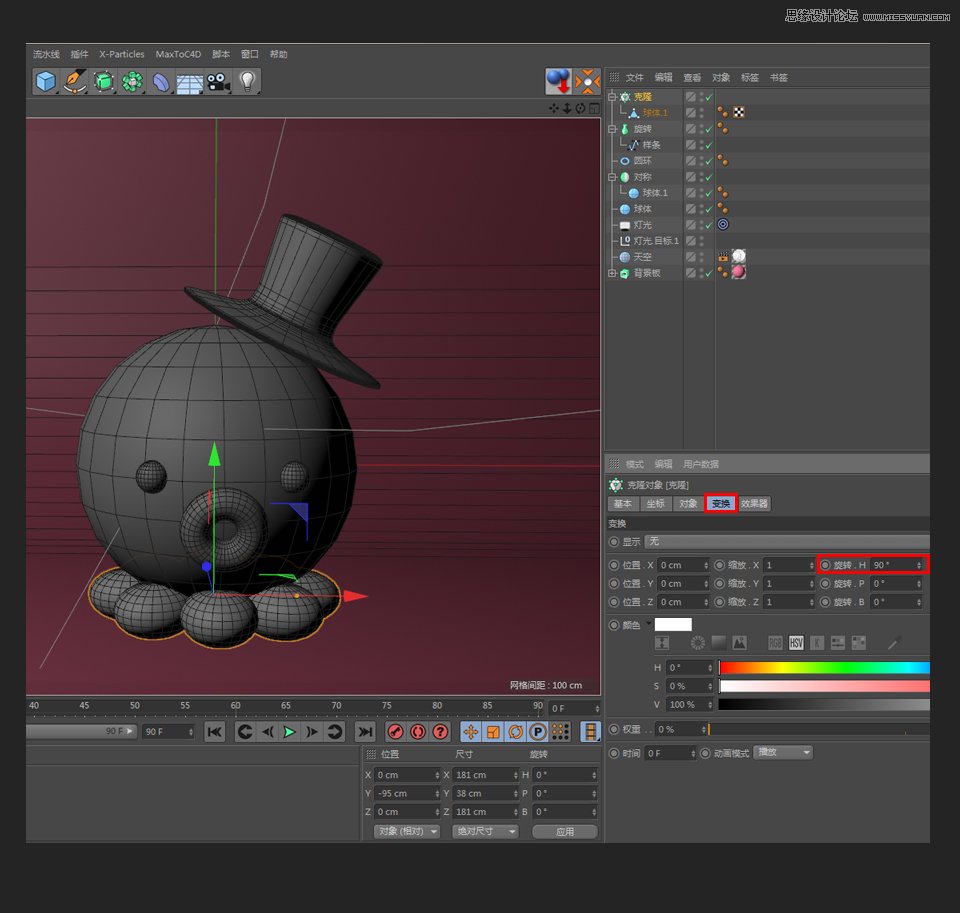Image resolution: width=960 pixels, height=913 pixels.
Task: Toggle the green check for 球体 object
Action: (708, 209)
